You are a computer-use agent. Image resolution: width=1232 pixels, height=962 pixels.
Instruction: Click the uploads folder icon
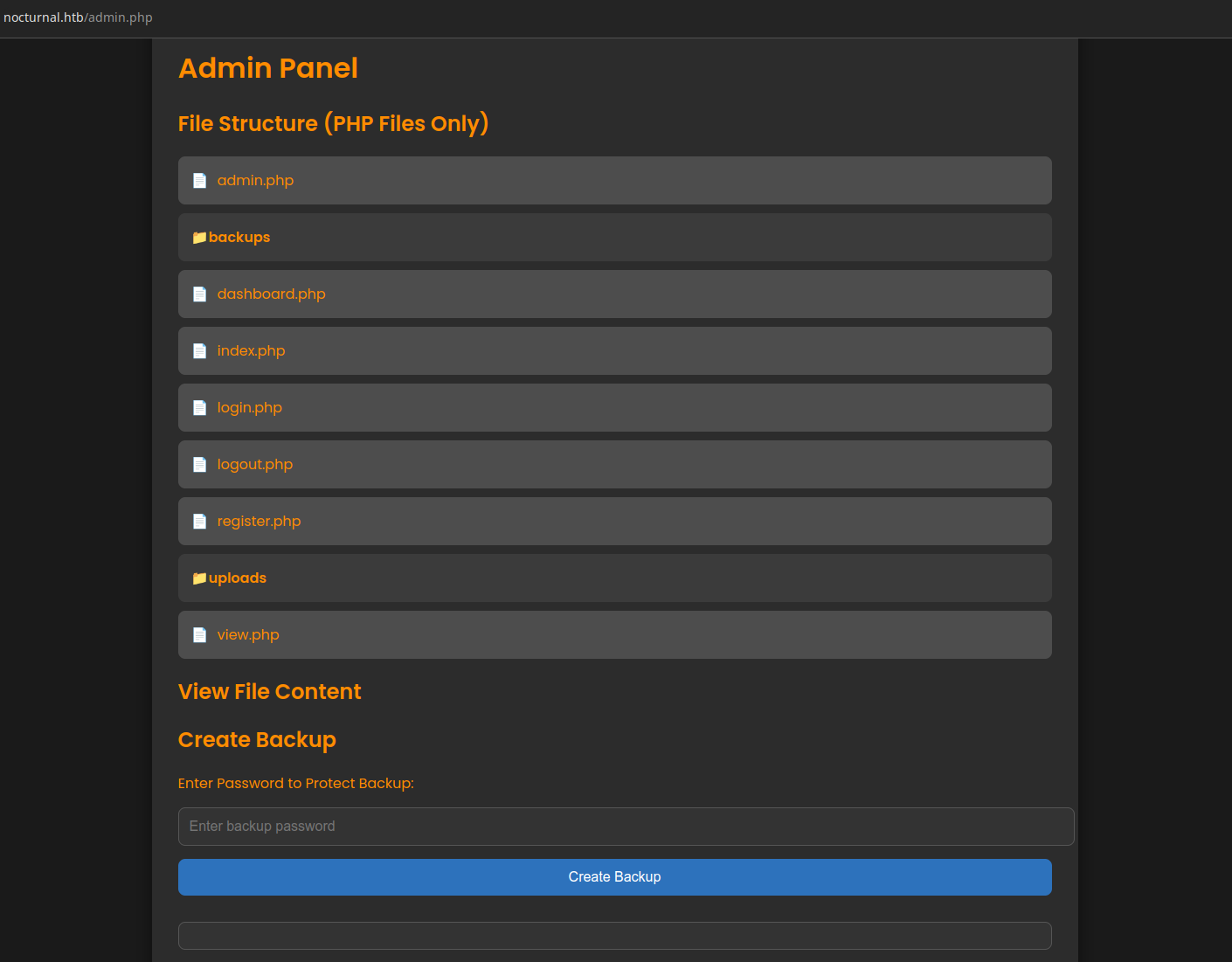[x=199, y=578]
